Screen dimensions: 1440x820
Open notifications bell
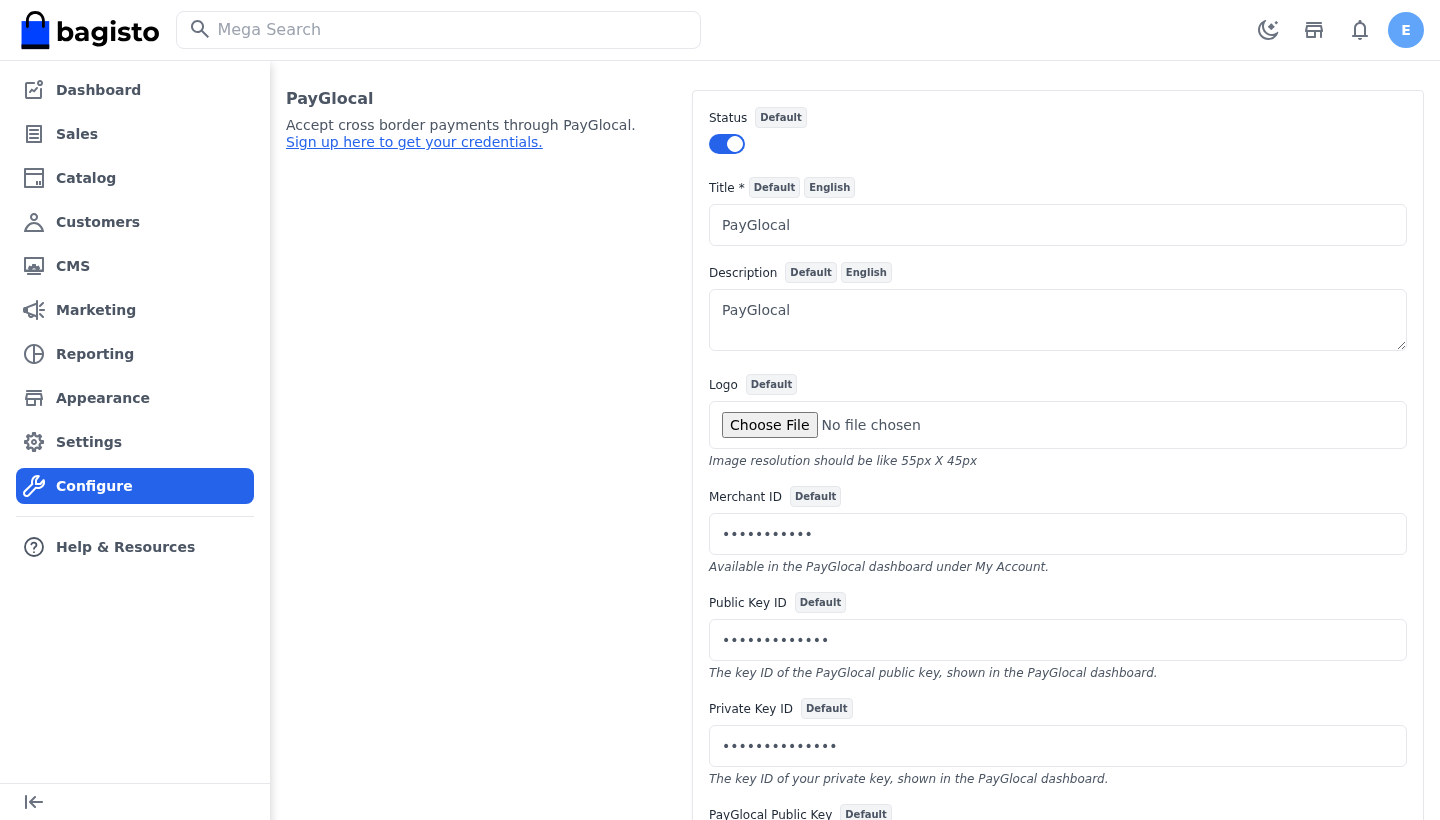[x=1360, y=30]
